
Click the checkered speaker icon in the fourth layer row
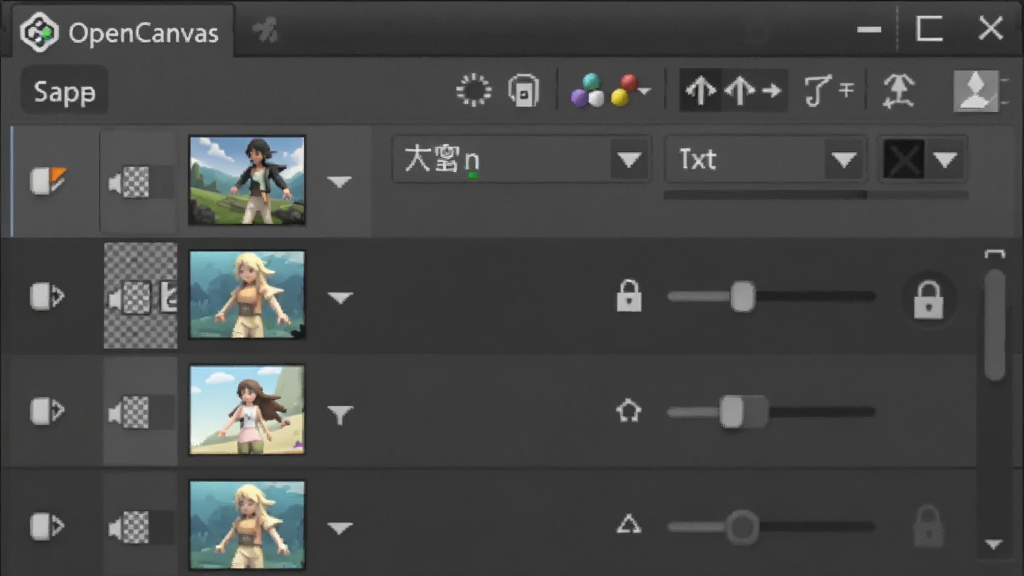129,527
